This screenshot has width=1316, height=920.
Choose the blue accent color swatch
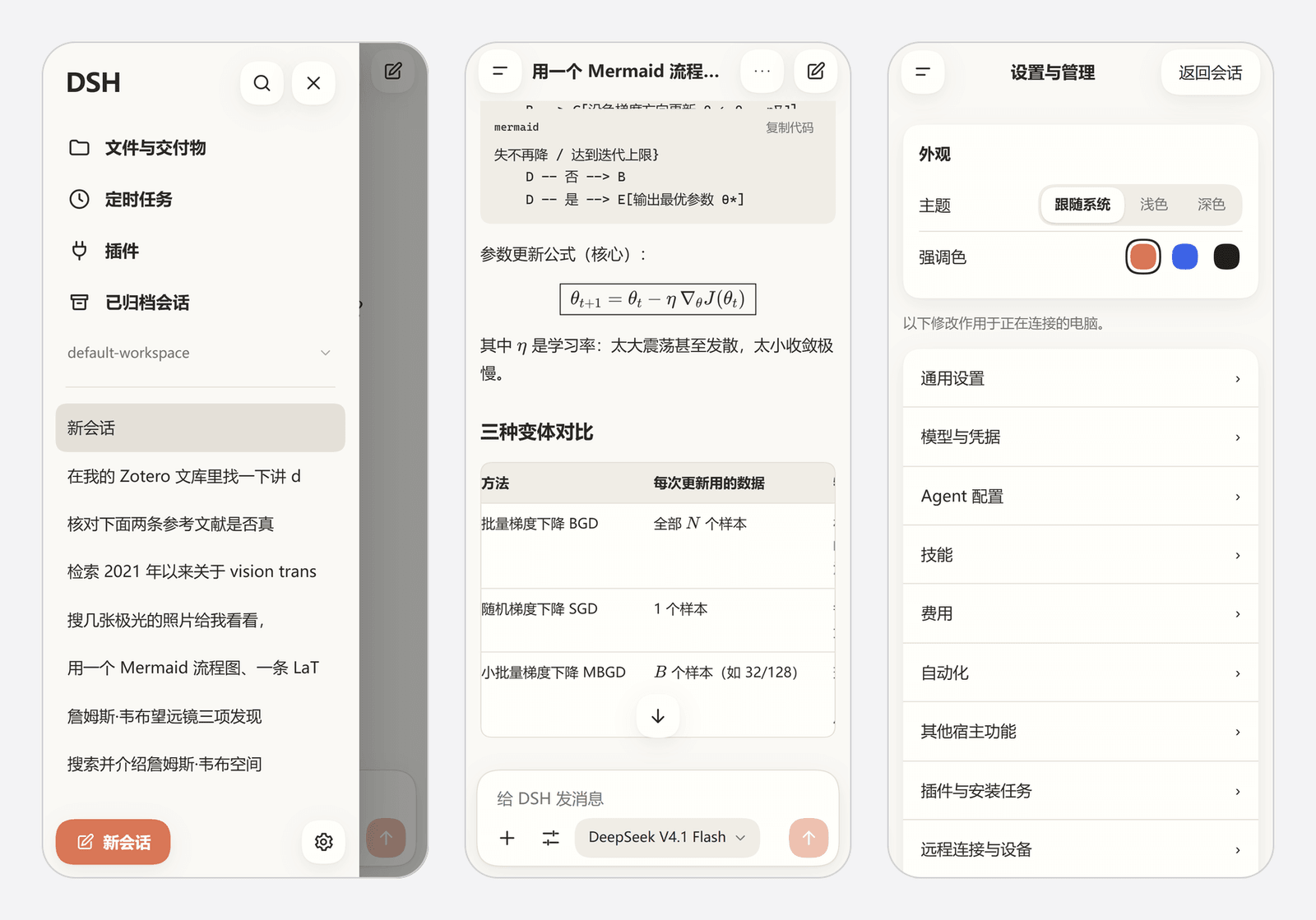pyautogui.click(x=1184, y=257)
